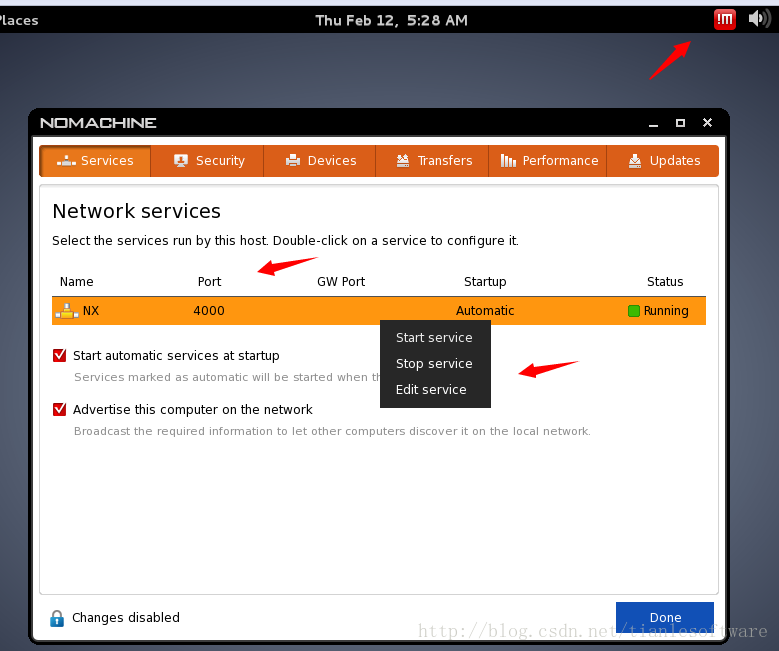This screenshot has width=779, height=651.
Task: Click the Devices tab printer icon
Action: tap(293, 161)
